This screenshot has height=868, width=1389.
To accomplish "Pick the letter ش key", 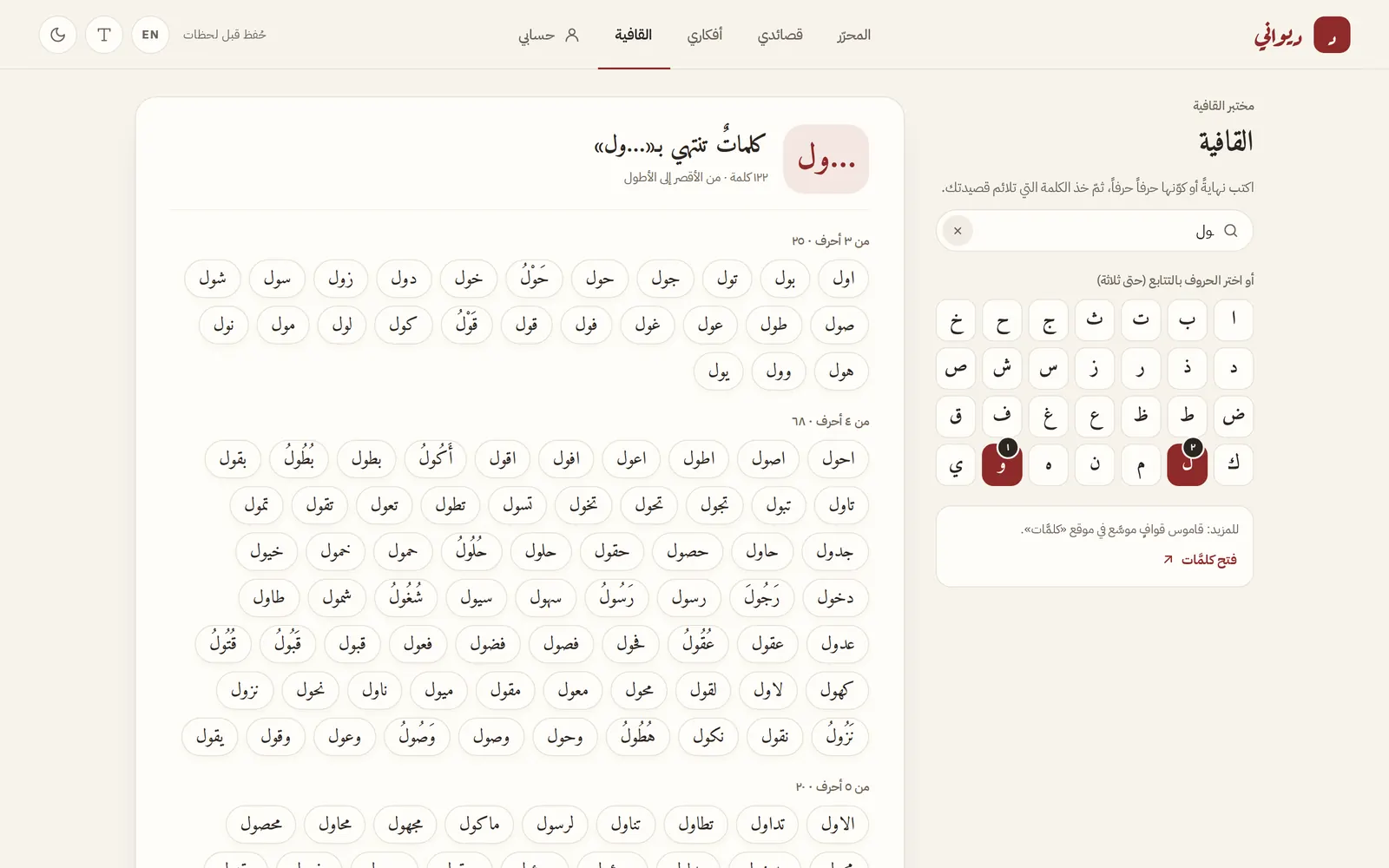I will pos(1002,369).
